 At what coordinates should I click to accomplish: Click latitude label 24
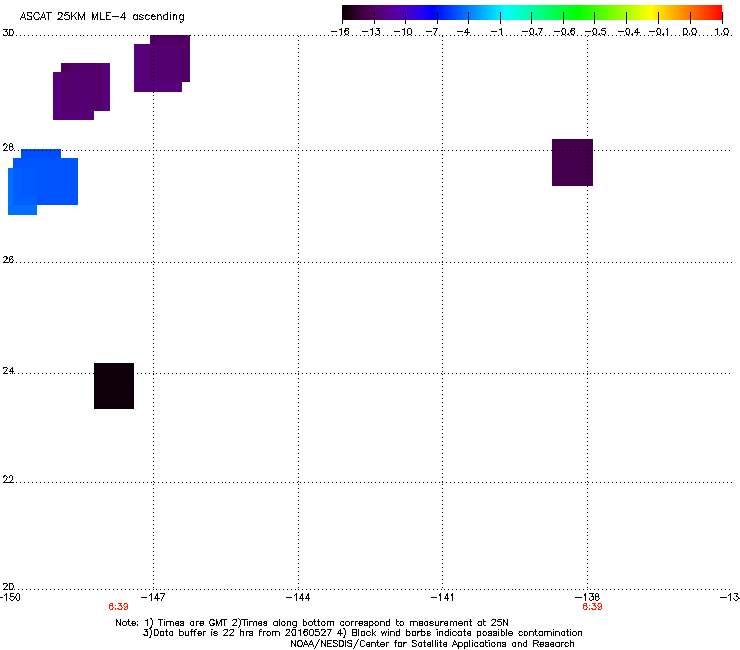pyautogui.click(x=8, y=371)
